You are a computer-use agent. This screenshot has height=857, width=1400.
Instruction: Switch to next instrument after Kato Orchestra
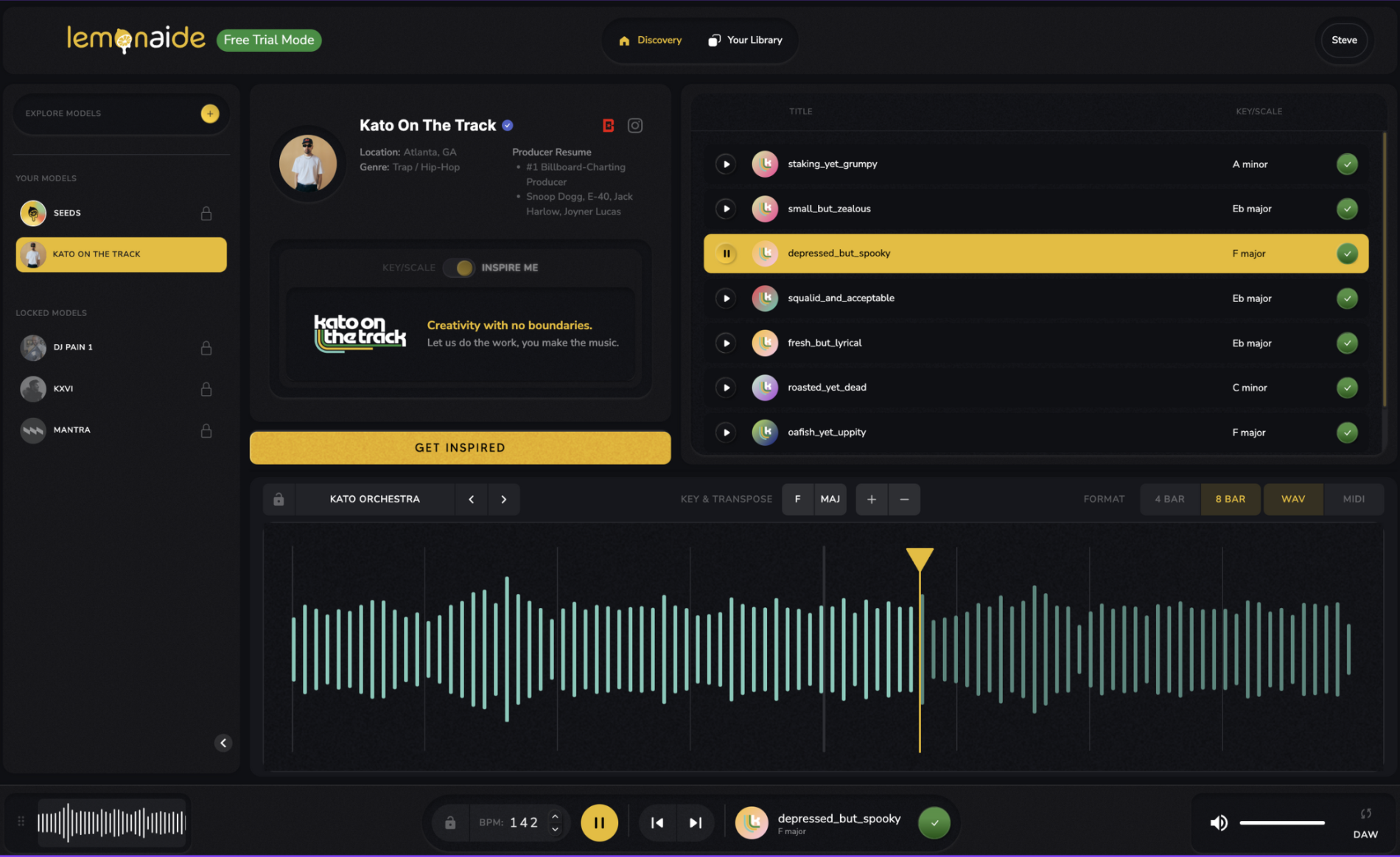coord(504,500)
